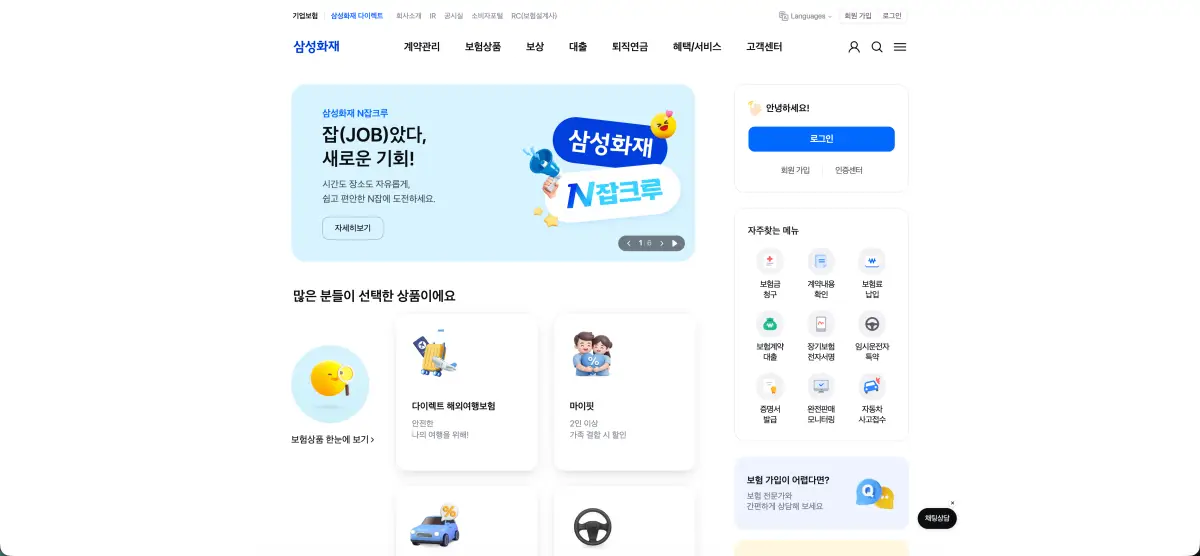Open 보험상품 한눈에 보기 link
Viewport: 1200px width, 556px height.
[x=333, y=439]
